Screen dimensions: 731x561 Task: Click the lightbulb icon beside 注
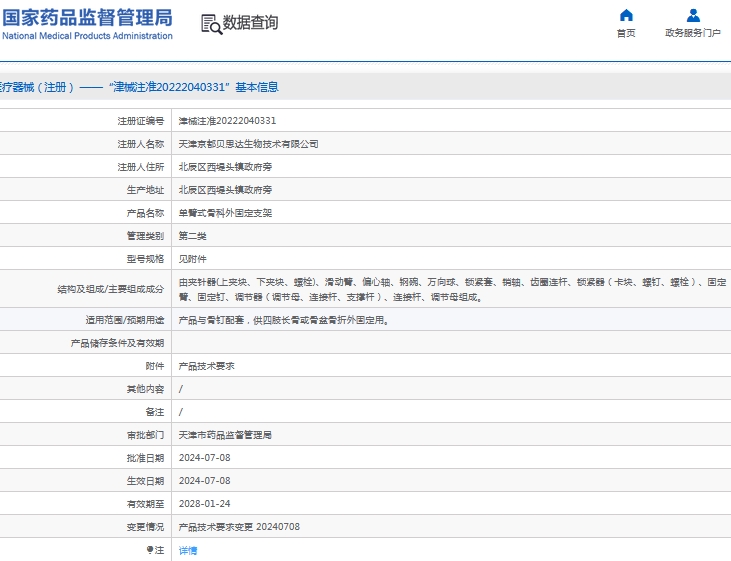(x=150, y=550)
